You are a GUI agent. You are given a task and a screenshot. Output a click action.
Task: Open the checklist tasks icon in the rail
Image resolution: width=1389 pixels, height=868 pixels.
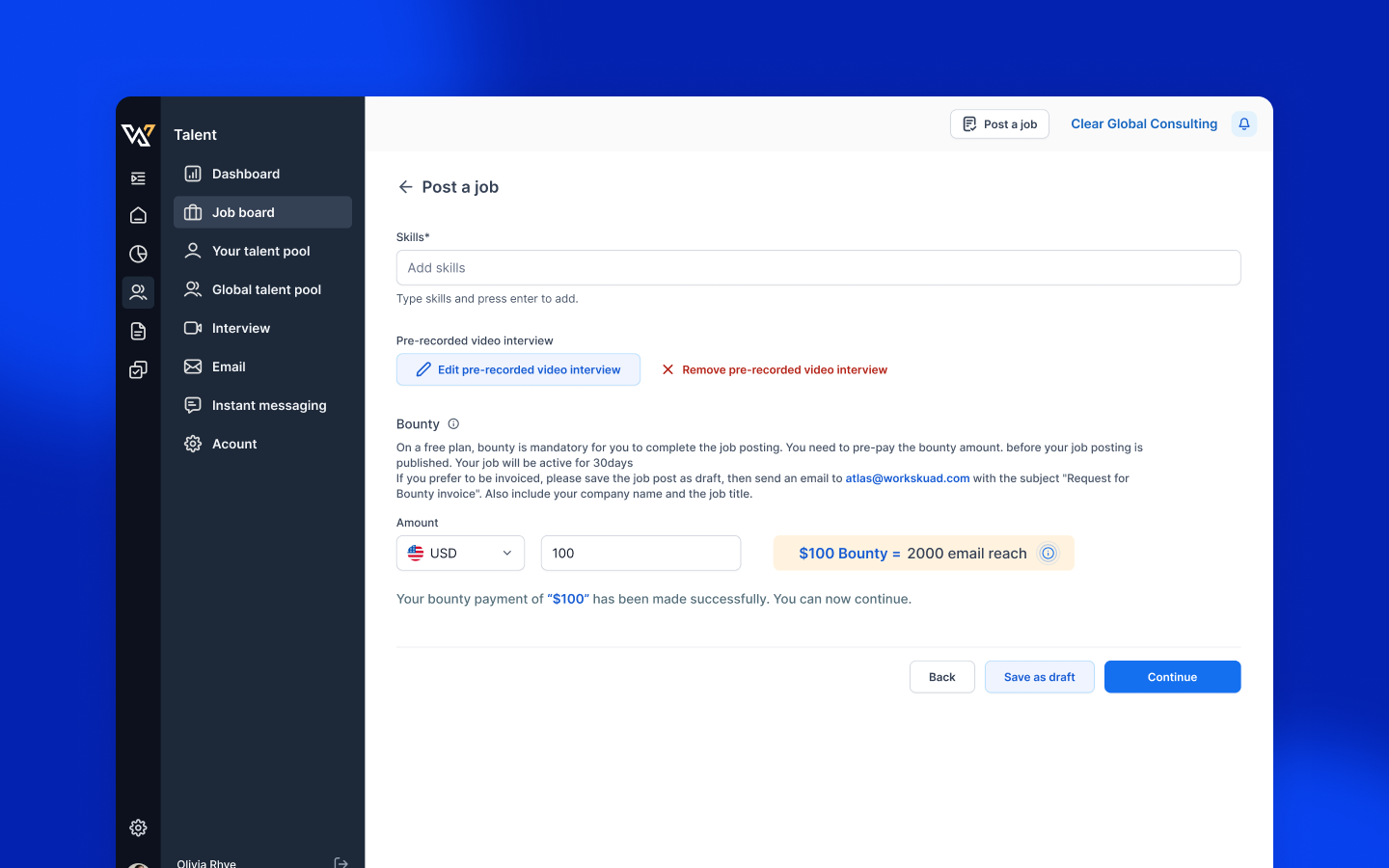[x=138, y=369]
